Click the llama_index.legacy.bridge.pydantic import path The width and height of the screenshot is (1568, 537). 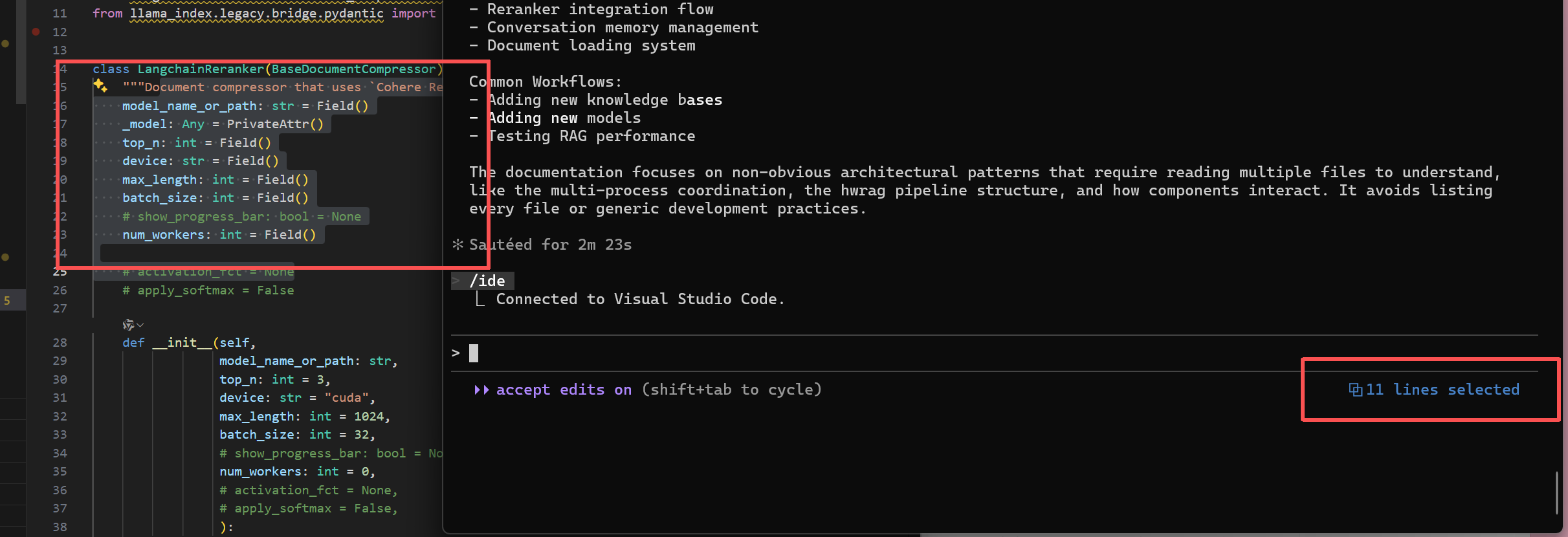pos(256,14)
